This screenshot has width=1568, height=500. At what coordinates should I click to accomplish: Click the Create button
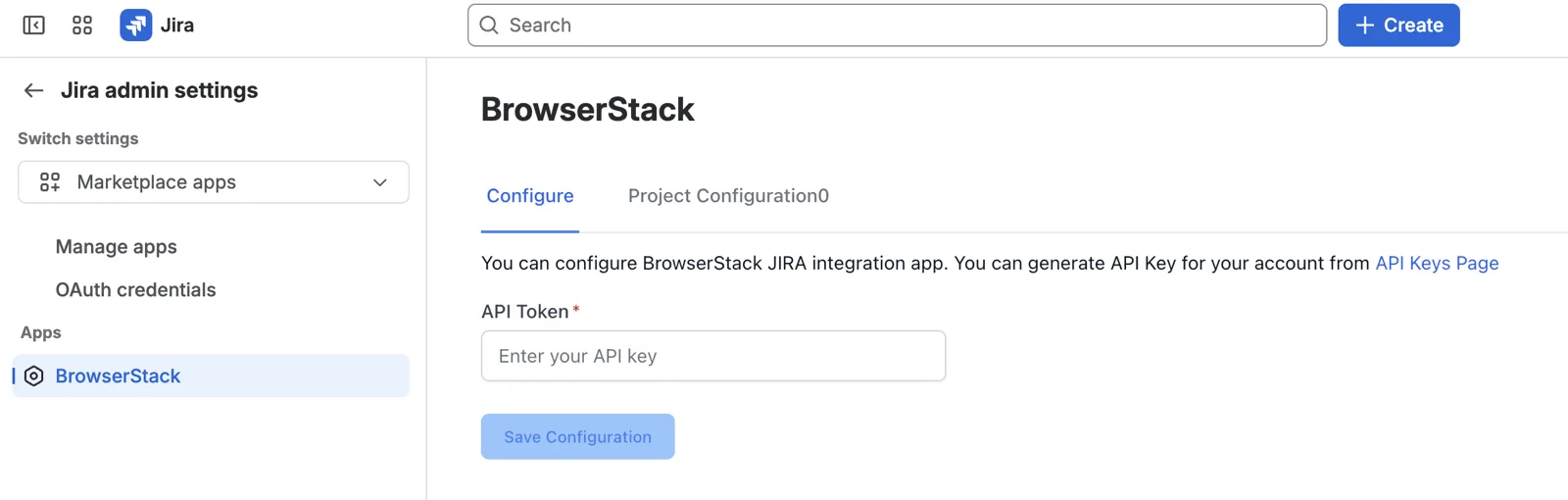[1398, 25]
